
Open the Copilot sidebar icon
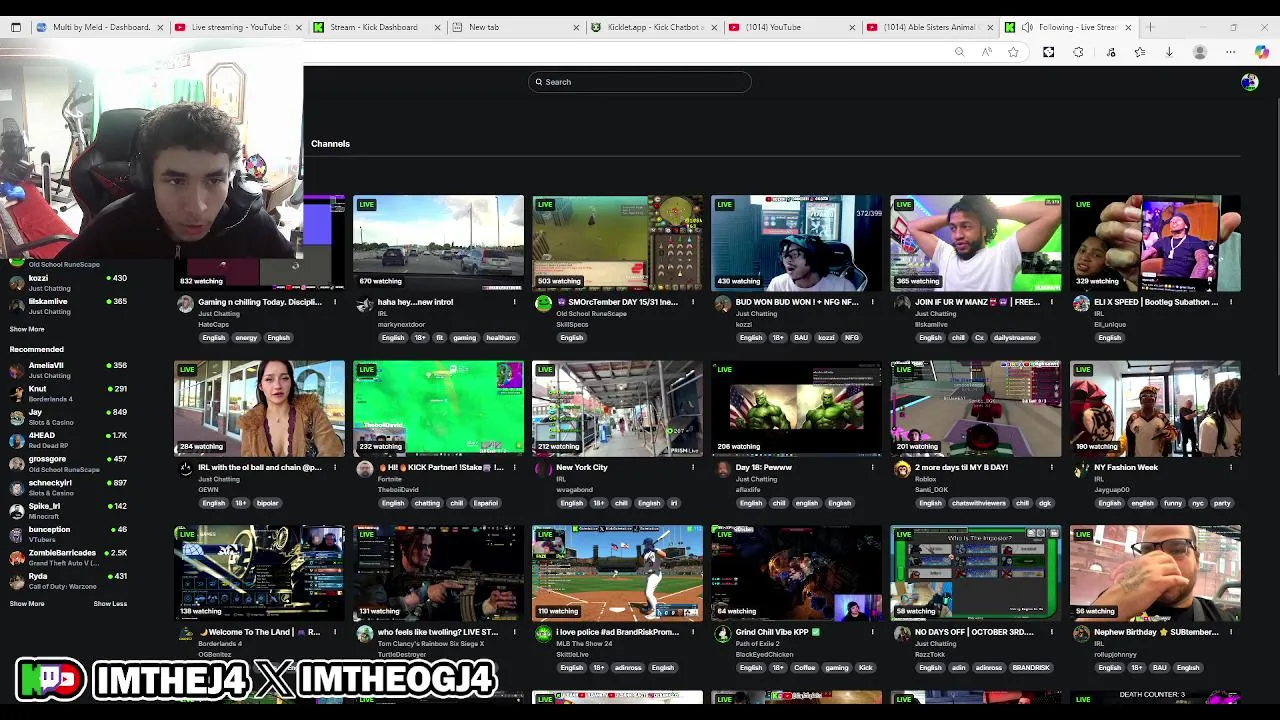[1261, 52]
